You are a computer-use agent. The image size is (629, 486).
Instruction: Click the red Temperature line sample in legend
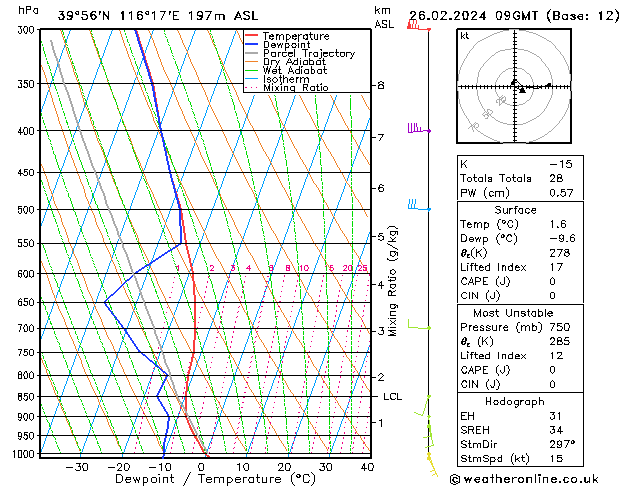(252, 36)
